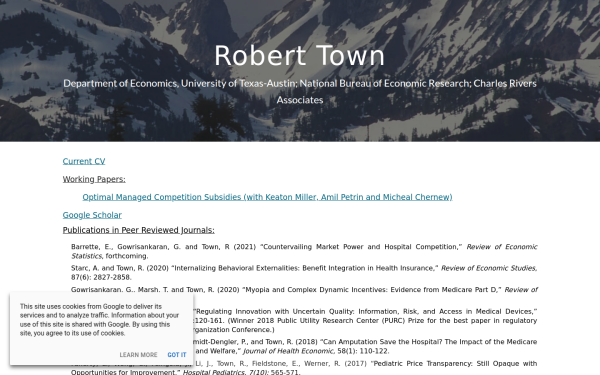This screenshot has height=375, width=600.
Task: Click the Internalizing Behavioral Externalities citation
Action: (304, 272)
